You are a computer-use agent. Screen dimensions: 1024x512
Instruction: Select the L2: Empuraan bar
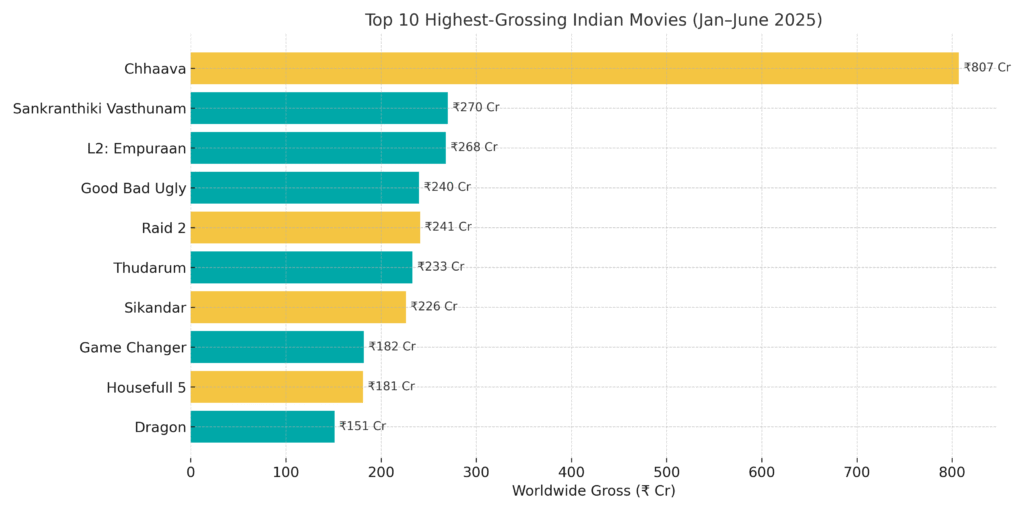(318, 148)
